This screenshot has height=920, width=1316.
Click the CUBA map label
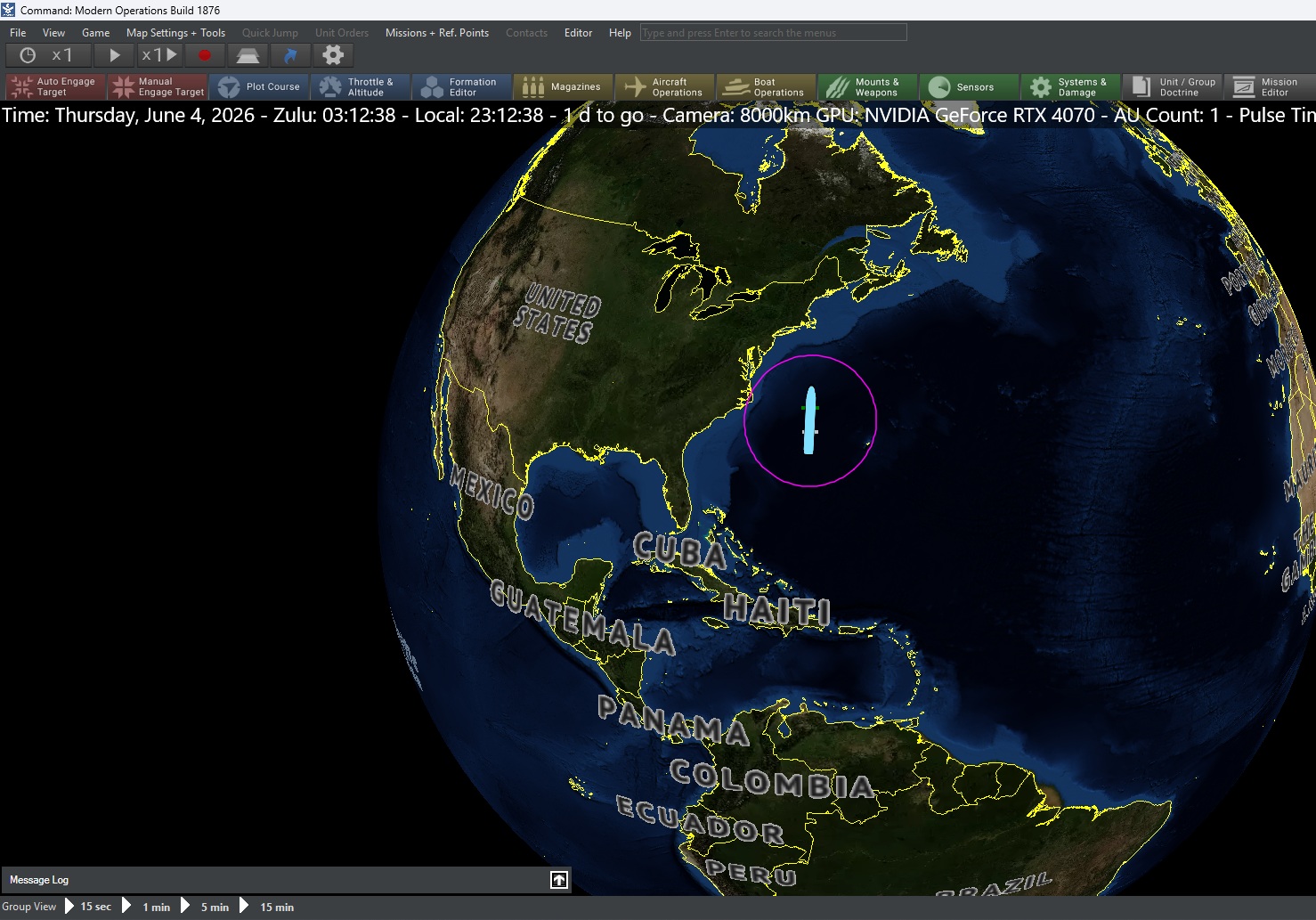point(680,551)
